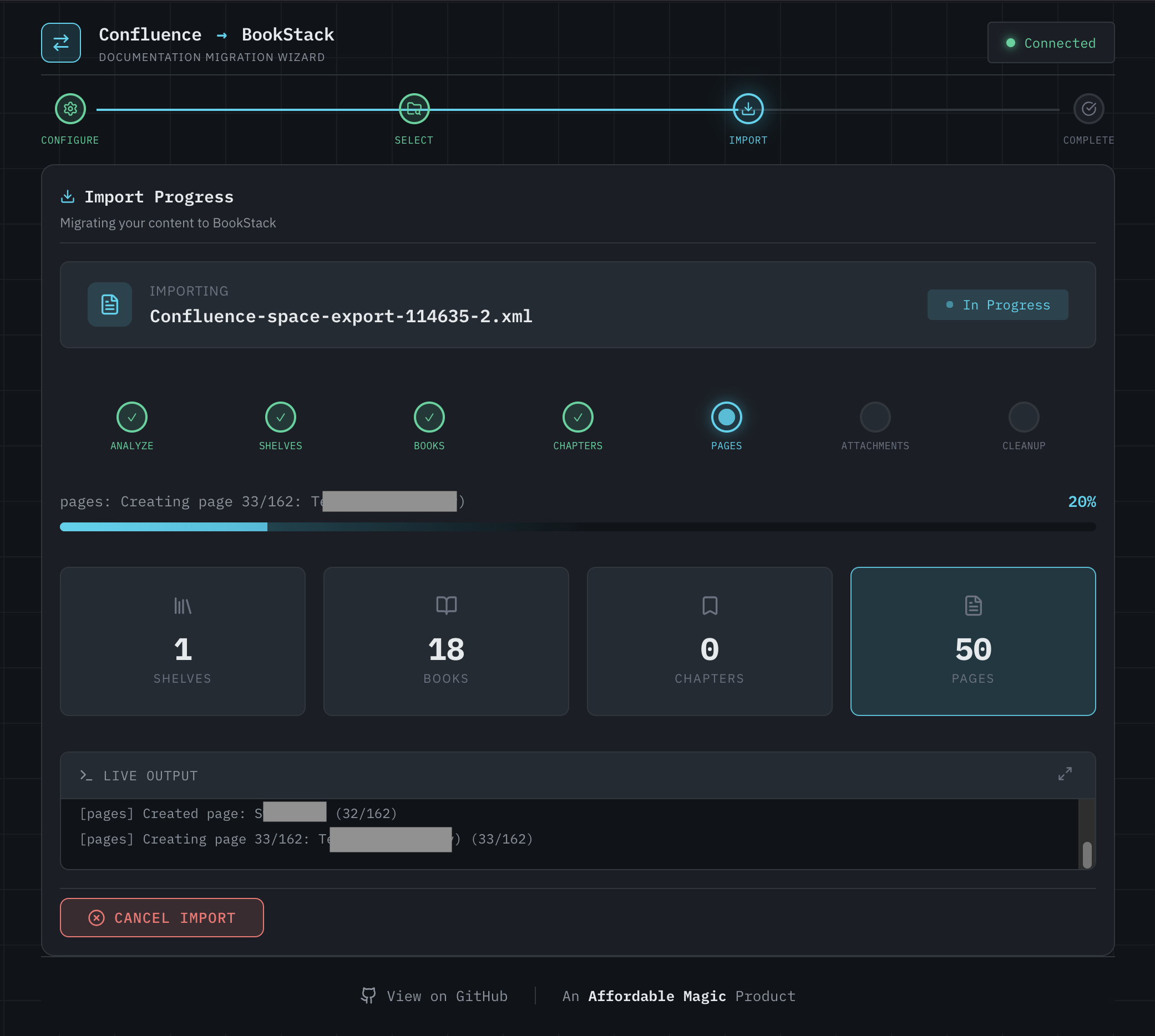Click the GitHub octocat icon
Image resolution: width=1155 pixels, height=1036 pixels.
[x=368, y=996]
